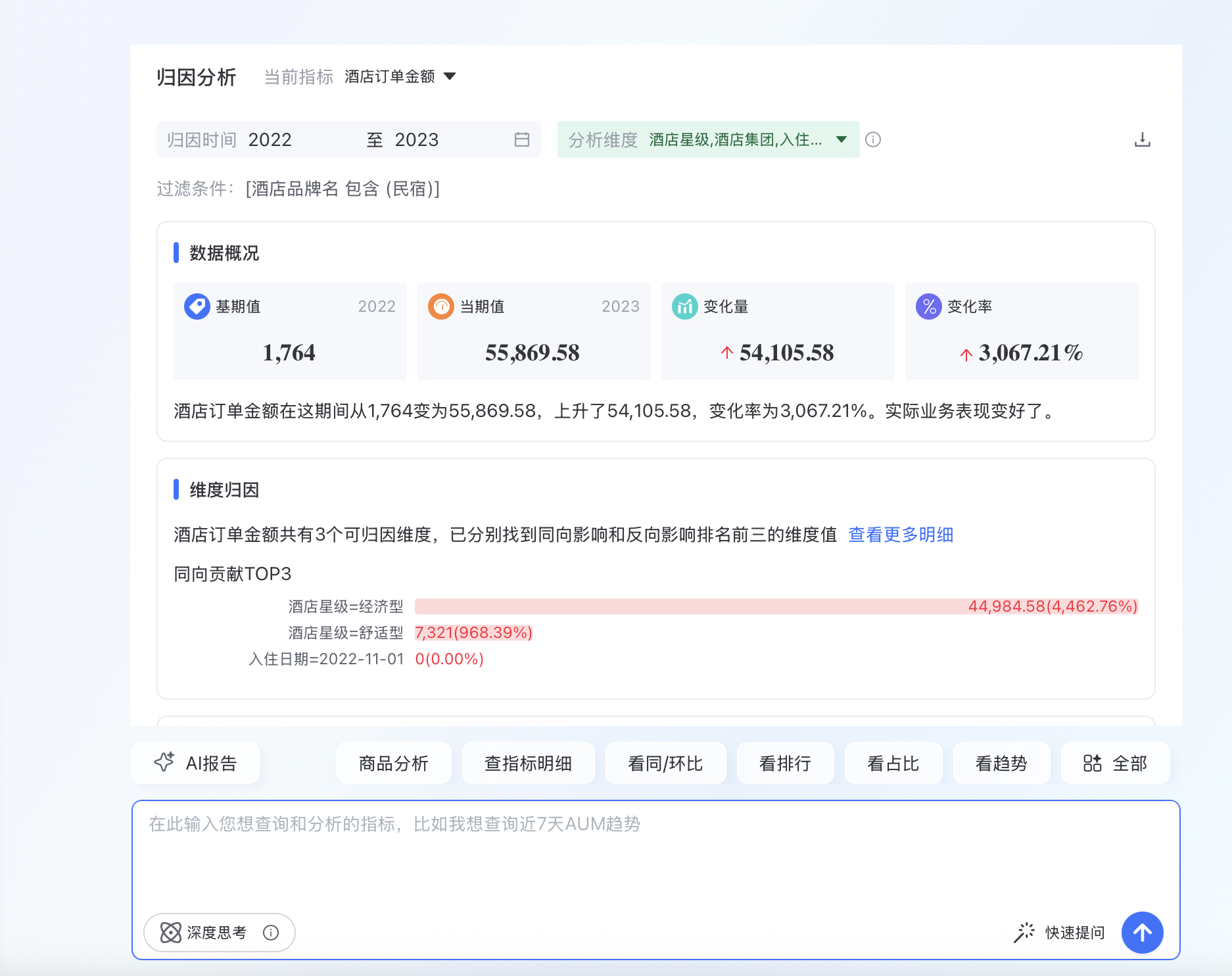
Task: Expand the 分析维度 dimension dropdown
Action: [709, 139]
